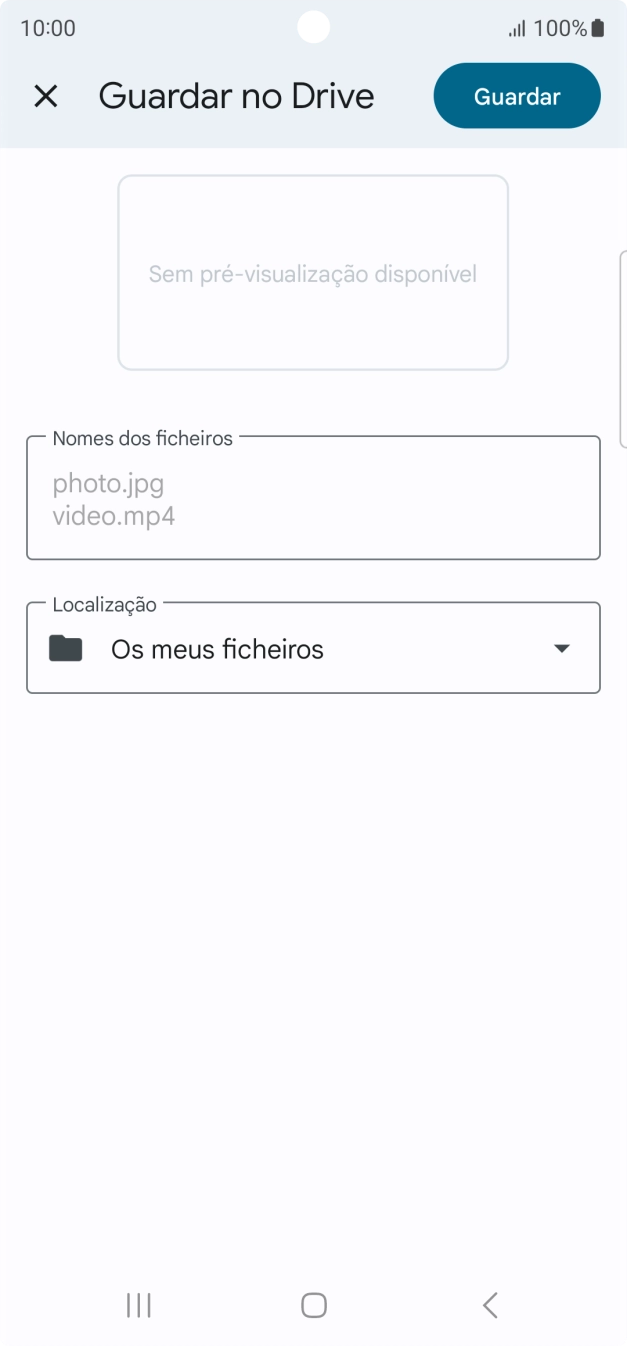This screenshot has height=1346, width=627.
Task: Expand the Localização dropdown arrow
Action: click(x=562, y=649)
